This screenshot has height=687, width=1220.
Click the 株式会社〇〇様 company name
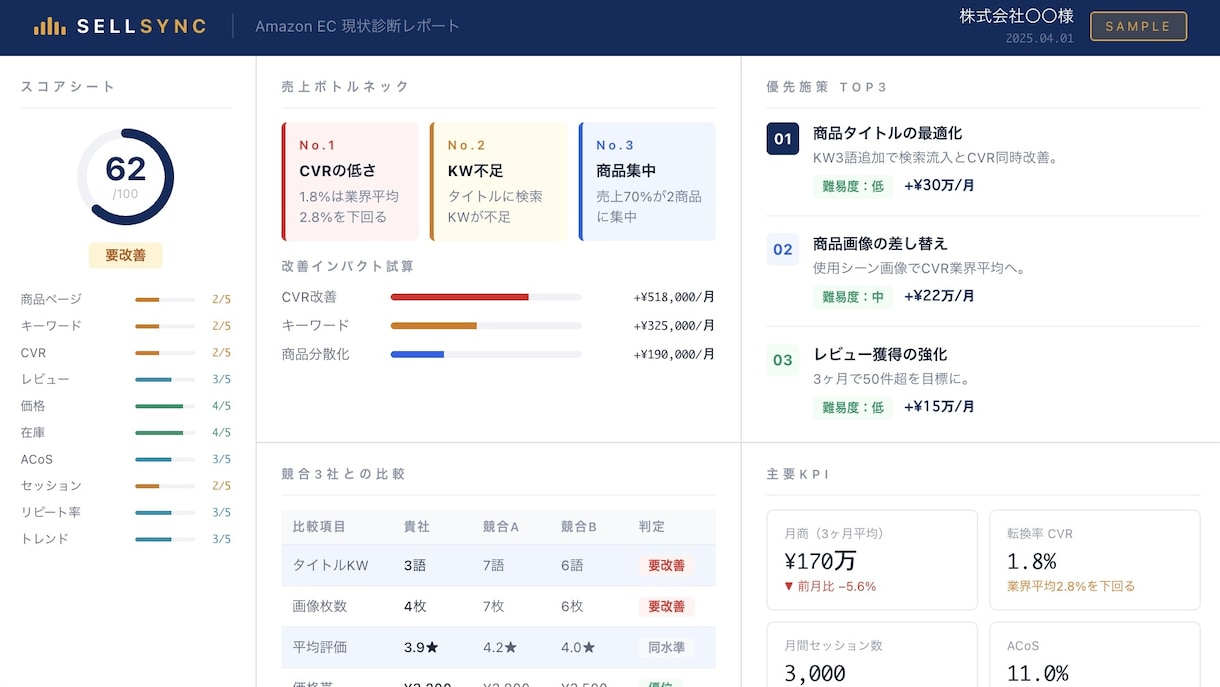(1017, 16)
